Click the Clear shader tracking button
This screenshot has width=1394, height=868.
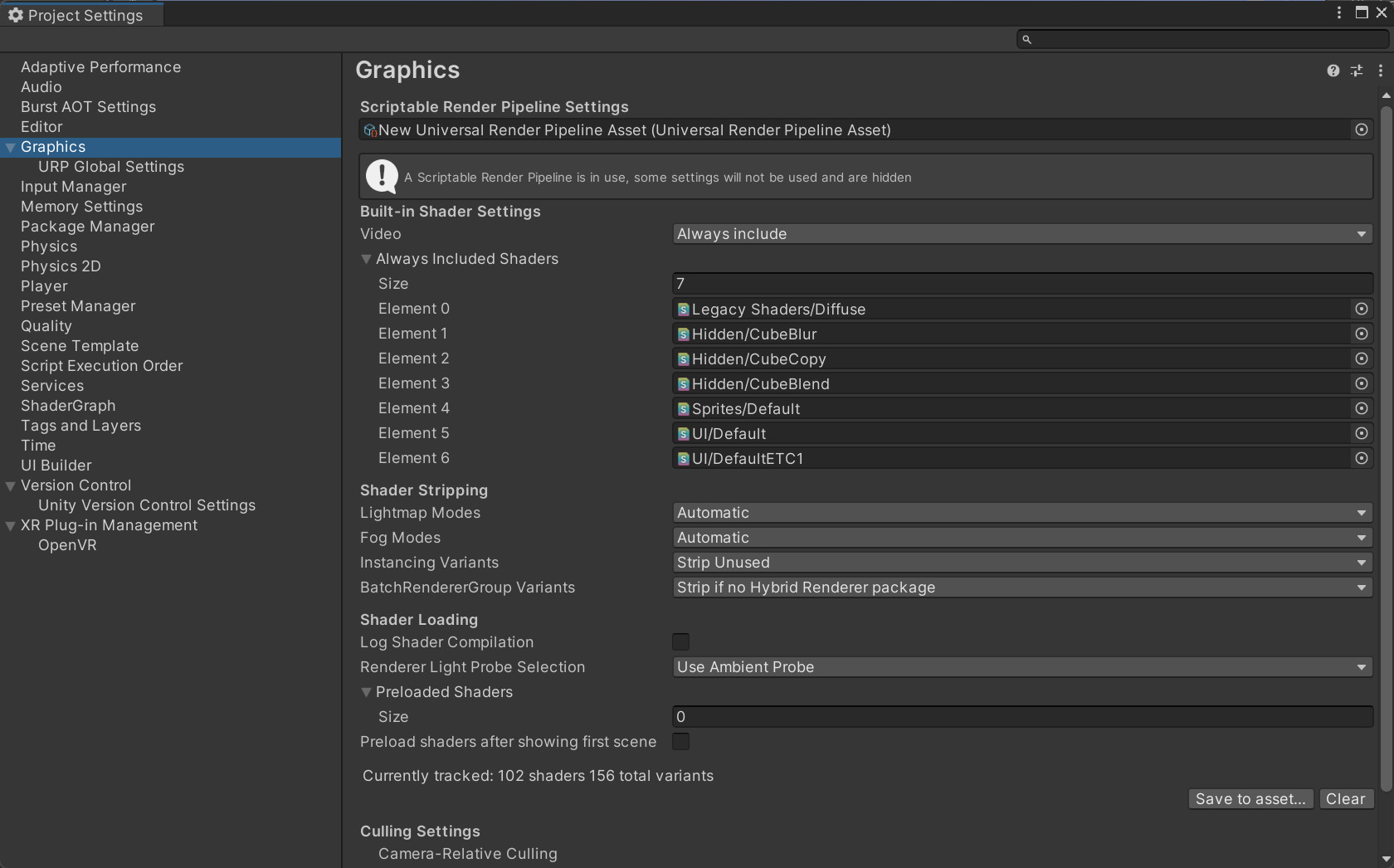tap(1345, 799)
